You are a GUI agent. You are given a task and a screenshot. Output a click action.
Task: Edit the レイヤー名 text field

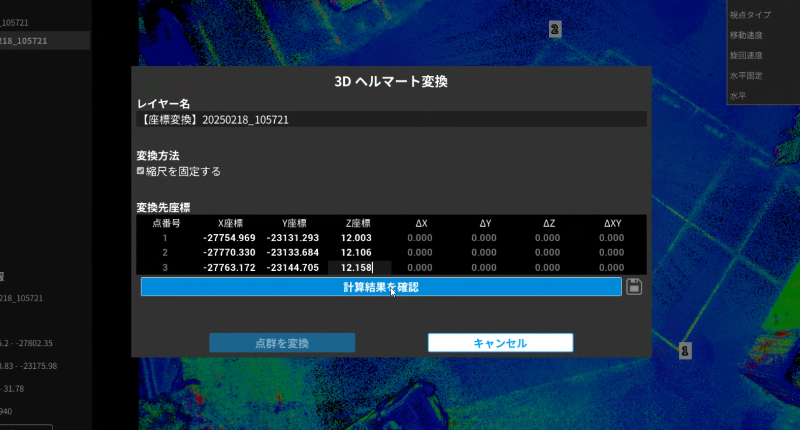coord(391,119)
